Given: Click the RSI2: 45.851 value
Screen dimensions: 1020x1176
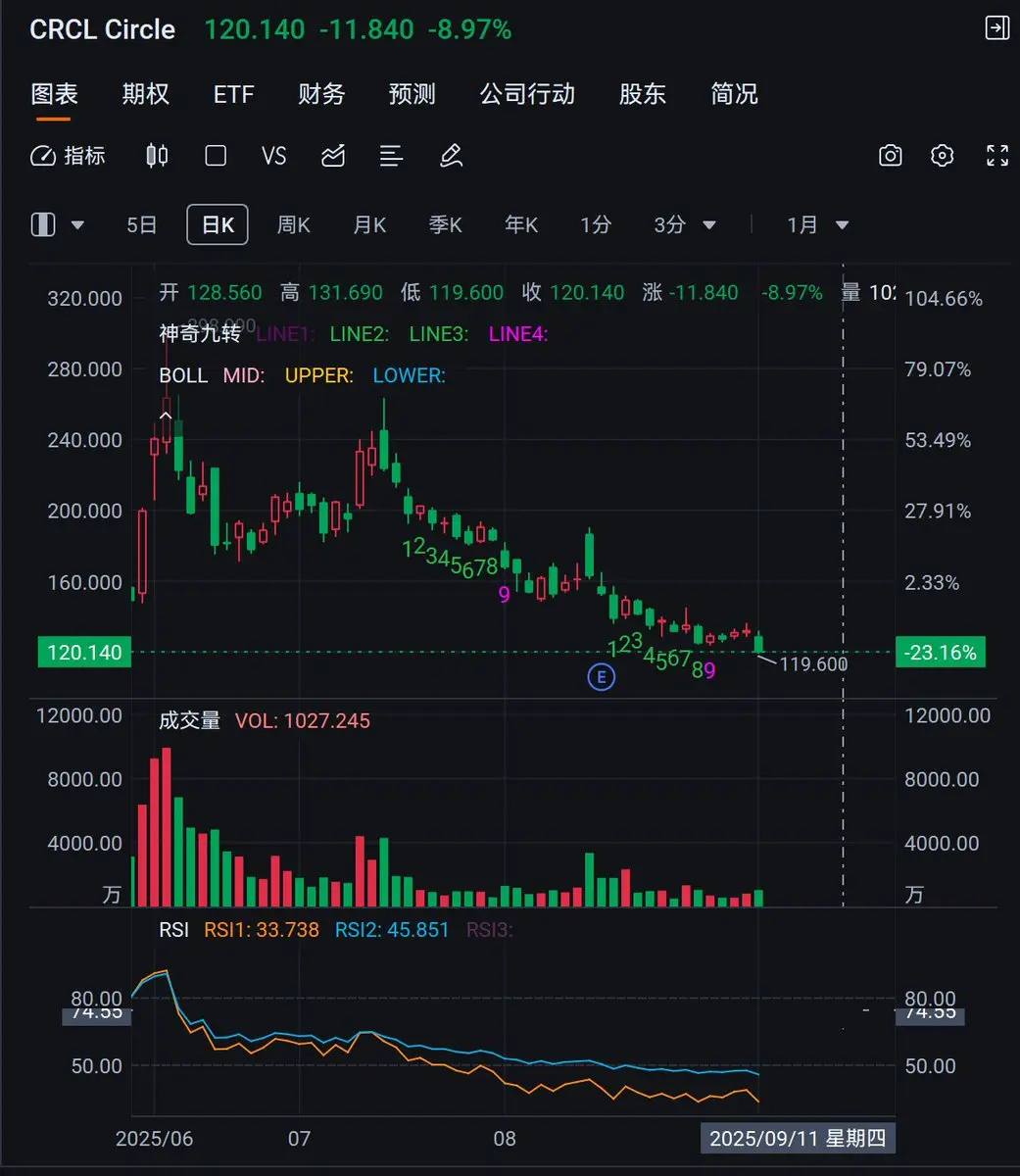Looking at the screenshot, I should coord(392,930).
